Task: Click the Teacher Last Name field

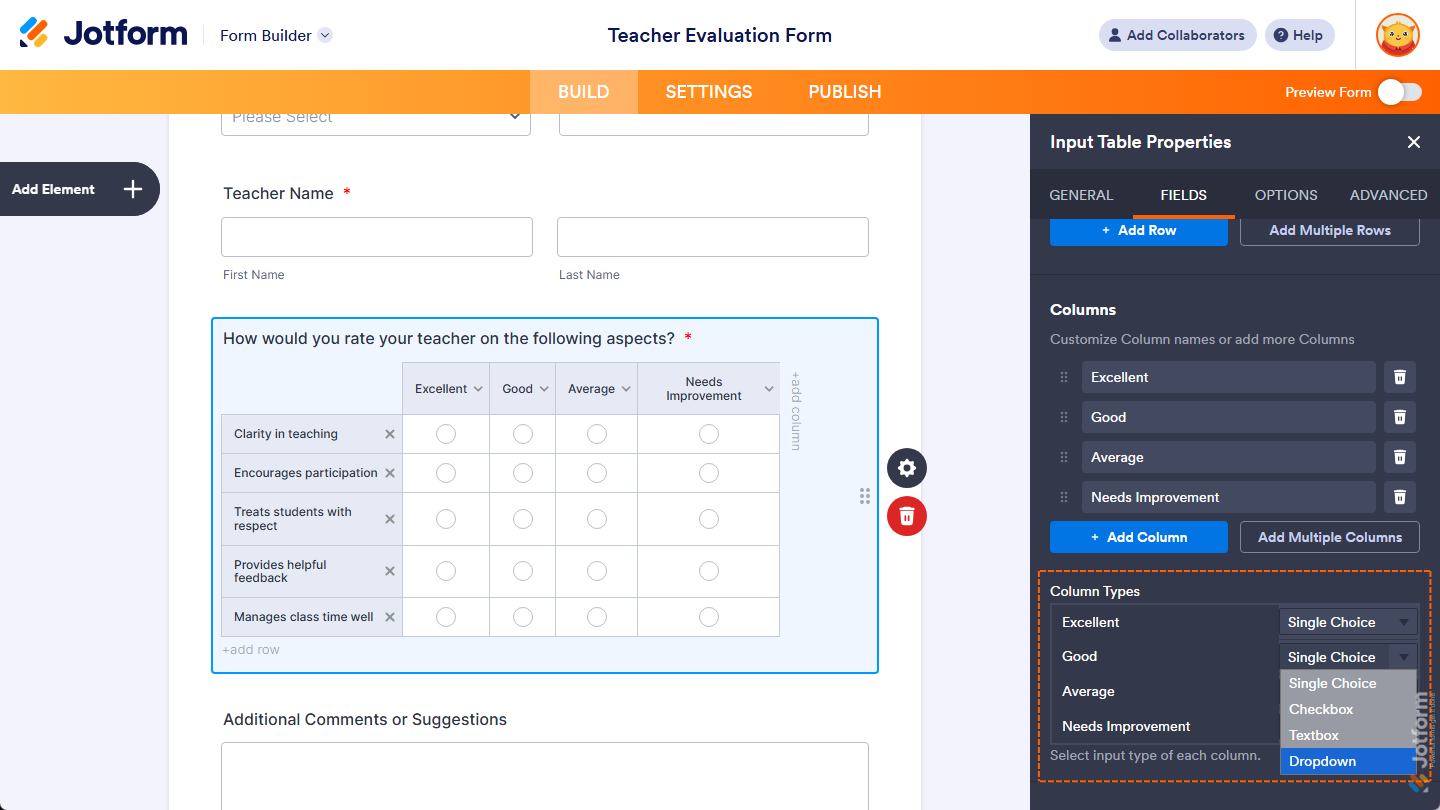Action: point(713,237)
